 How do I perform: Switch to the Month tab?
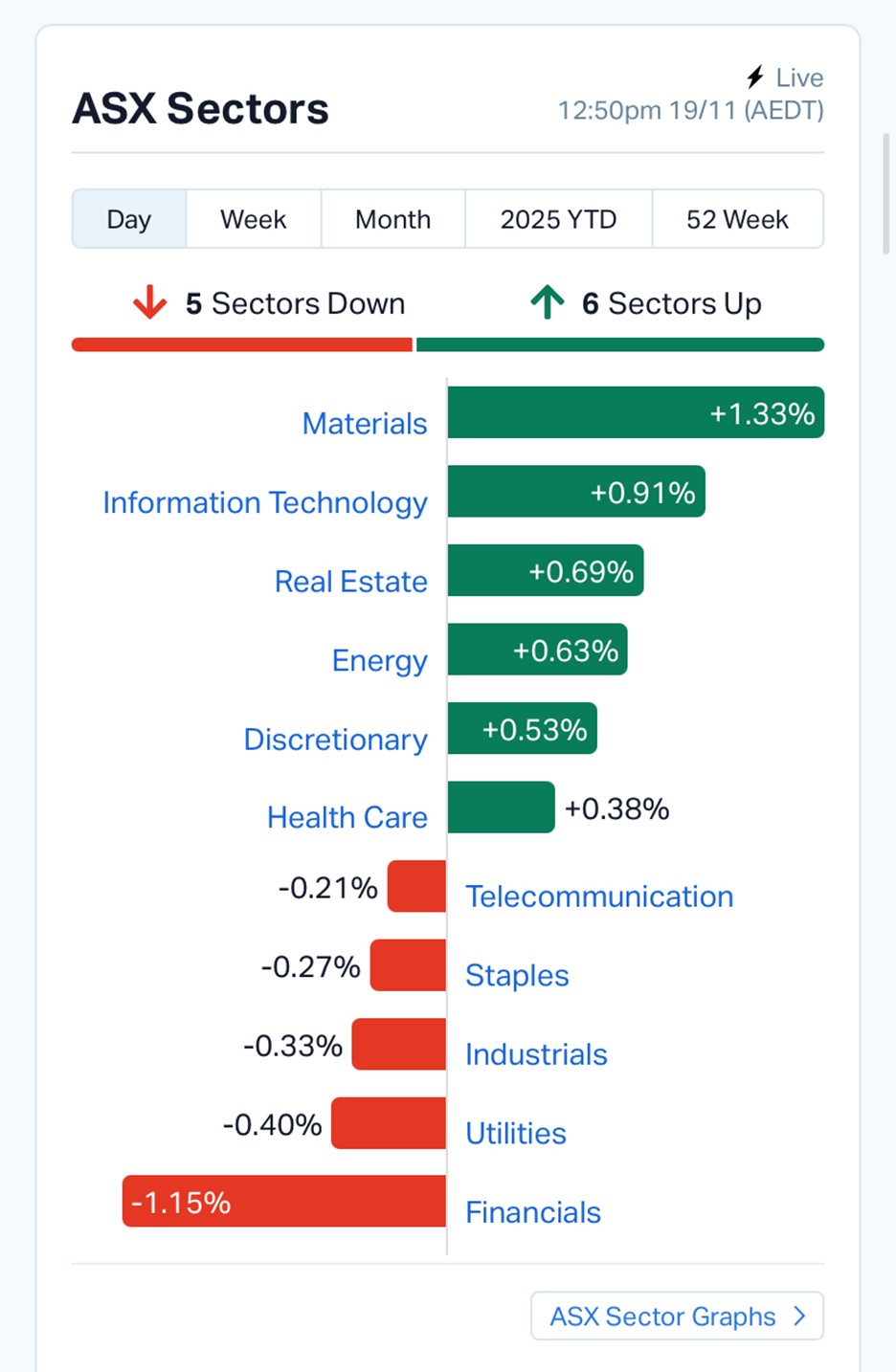pos(392,219)
